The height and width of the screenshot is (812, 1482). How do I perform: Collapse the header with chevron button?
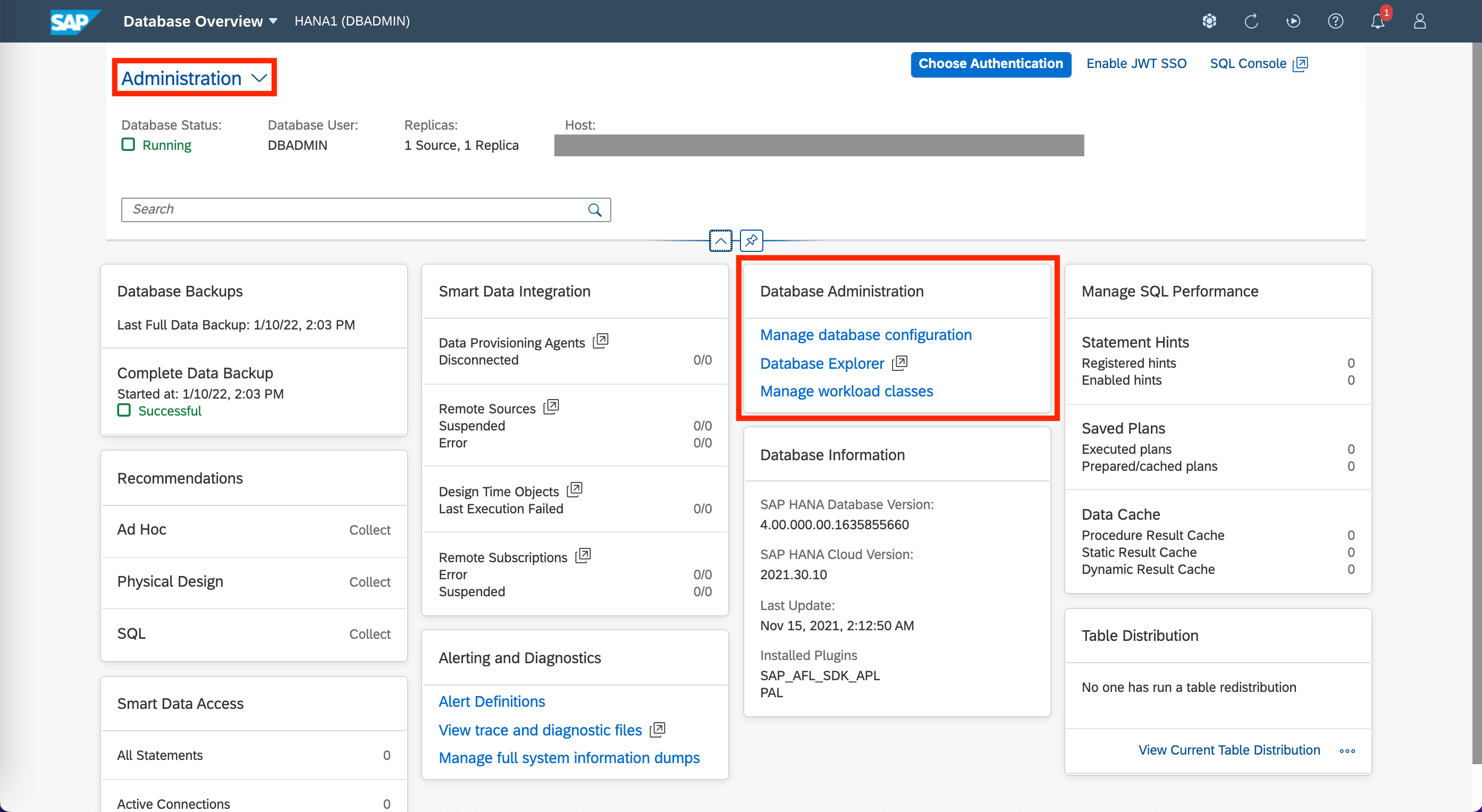point(720,241)
